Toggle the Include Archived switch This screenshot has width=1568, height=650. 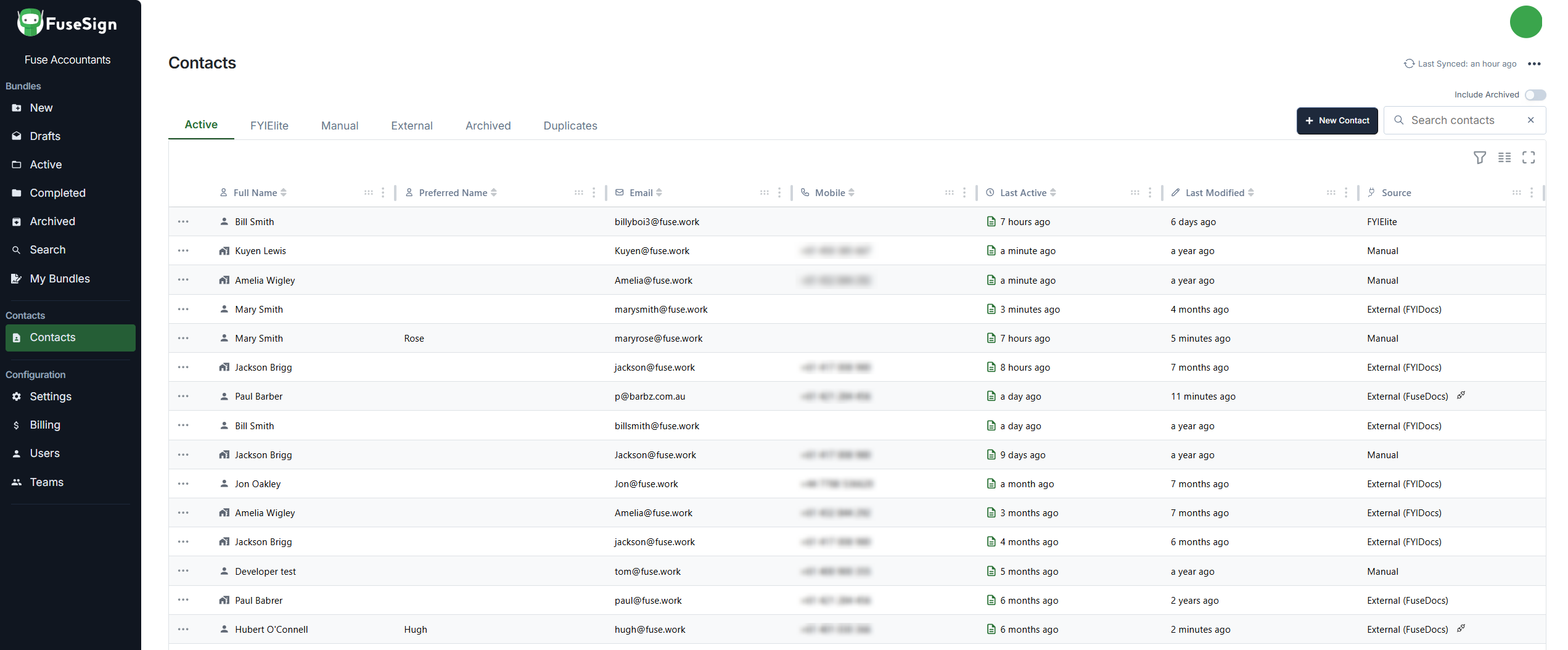(1535, 94)
